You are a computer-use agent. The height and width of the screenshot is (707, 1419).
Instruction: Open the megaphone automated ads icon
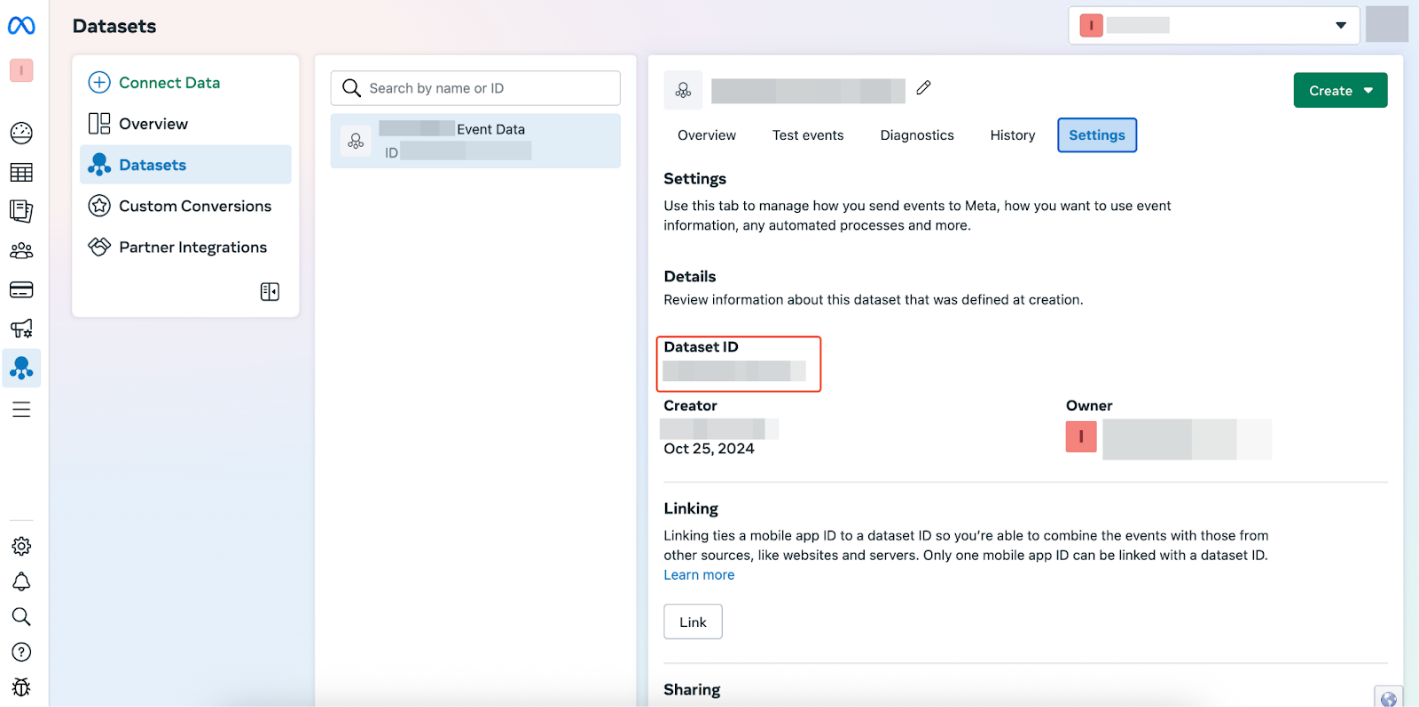point(21,328)
